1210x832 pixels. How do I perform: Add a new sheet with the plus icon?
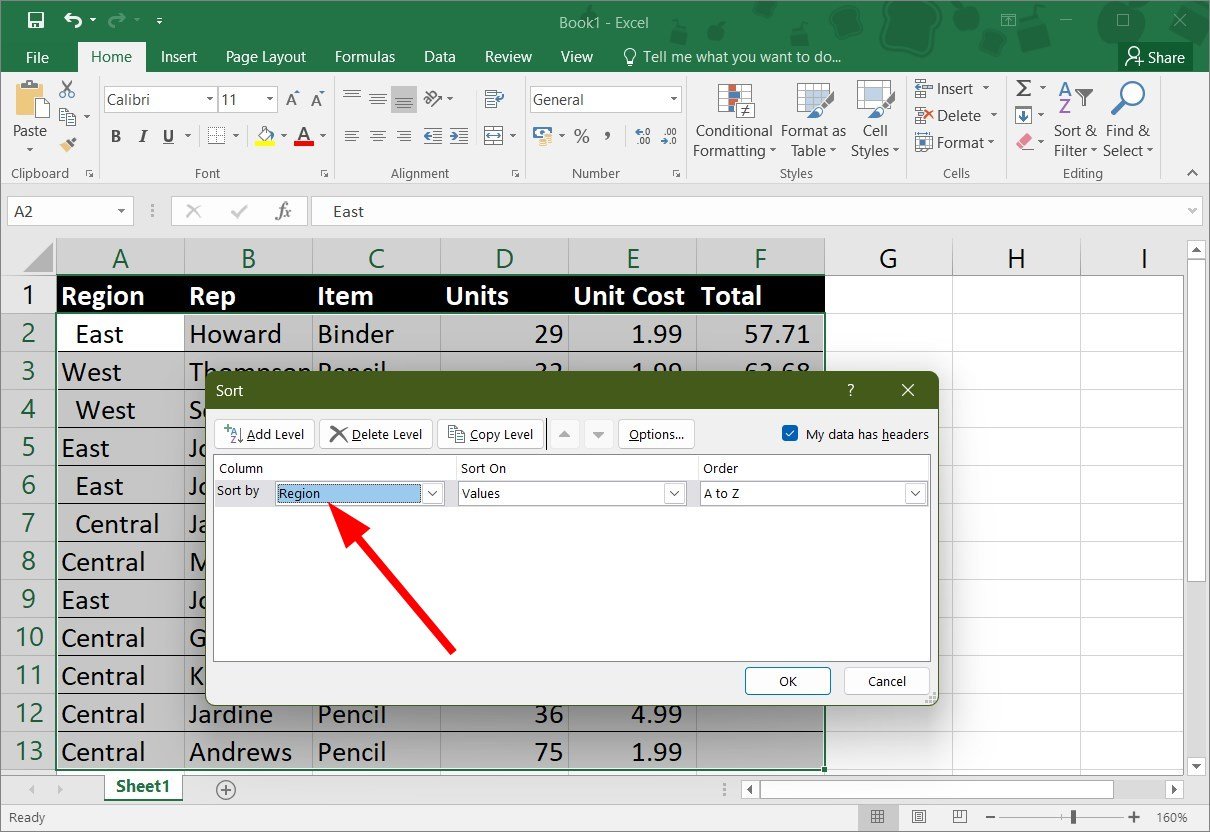pos(227,790)
